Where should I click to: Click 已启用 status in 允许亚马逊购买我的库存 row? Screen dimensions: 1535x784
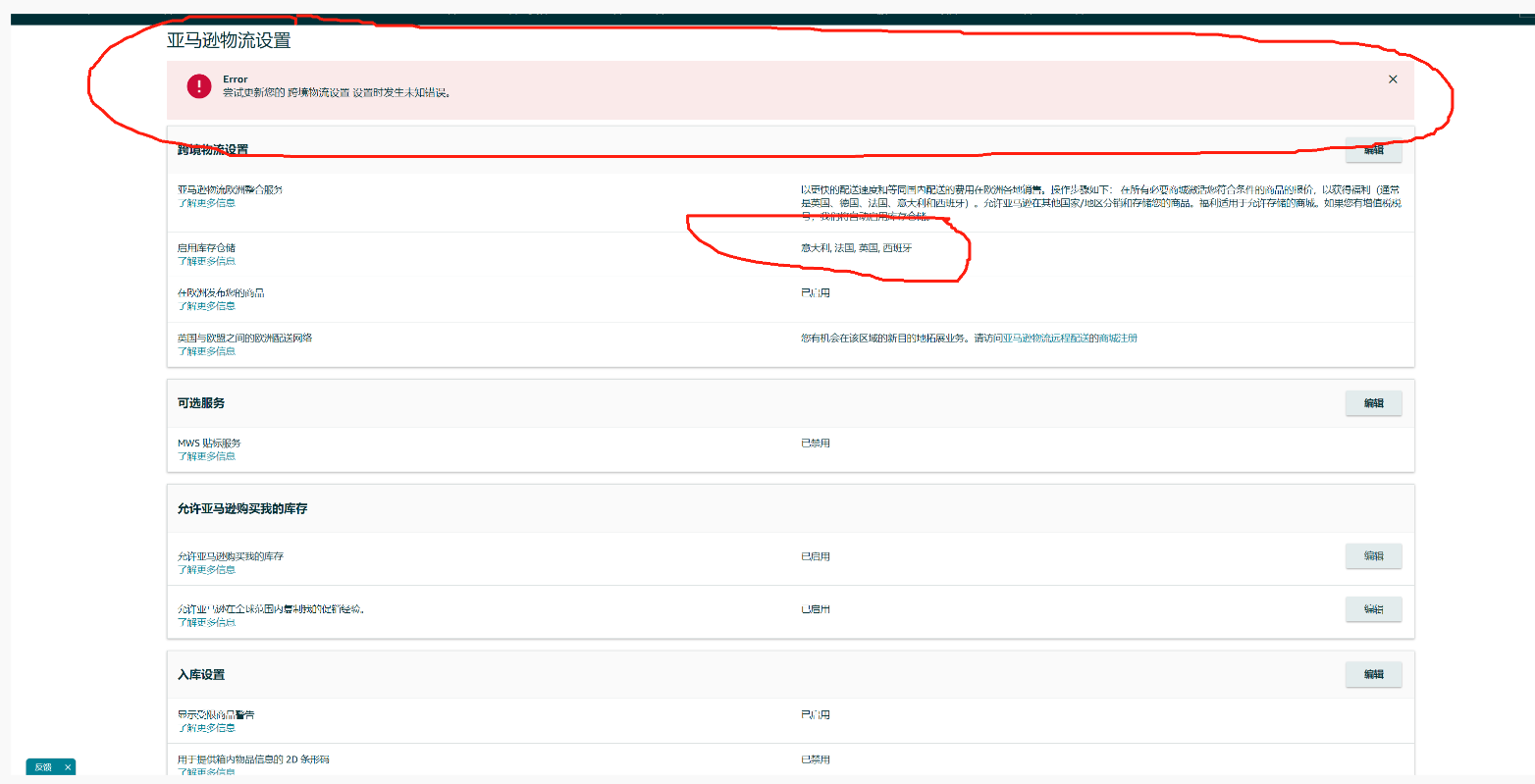pos(816,556)
